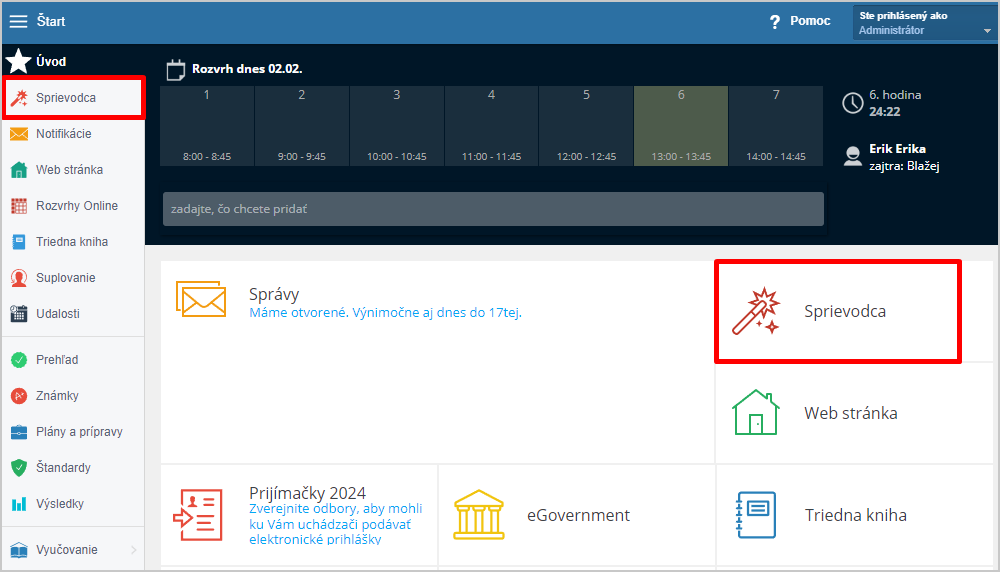The width and height of the screenshot is (1000, 572).
Task: Click the Pomoc question mark icon
Action: click(x=774, y=22)
